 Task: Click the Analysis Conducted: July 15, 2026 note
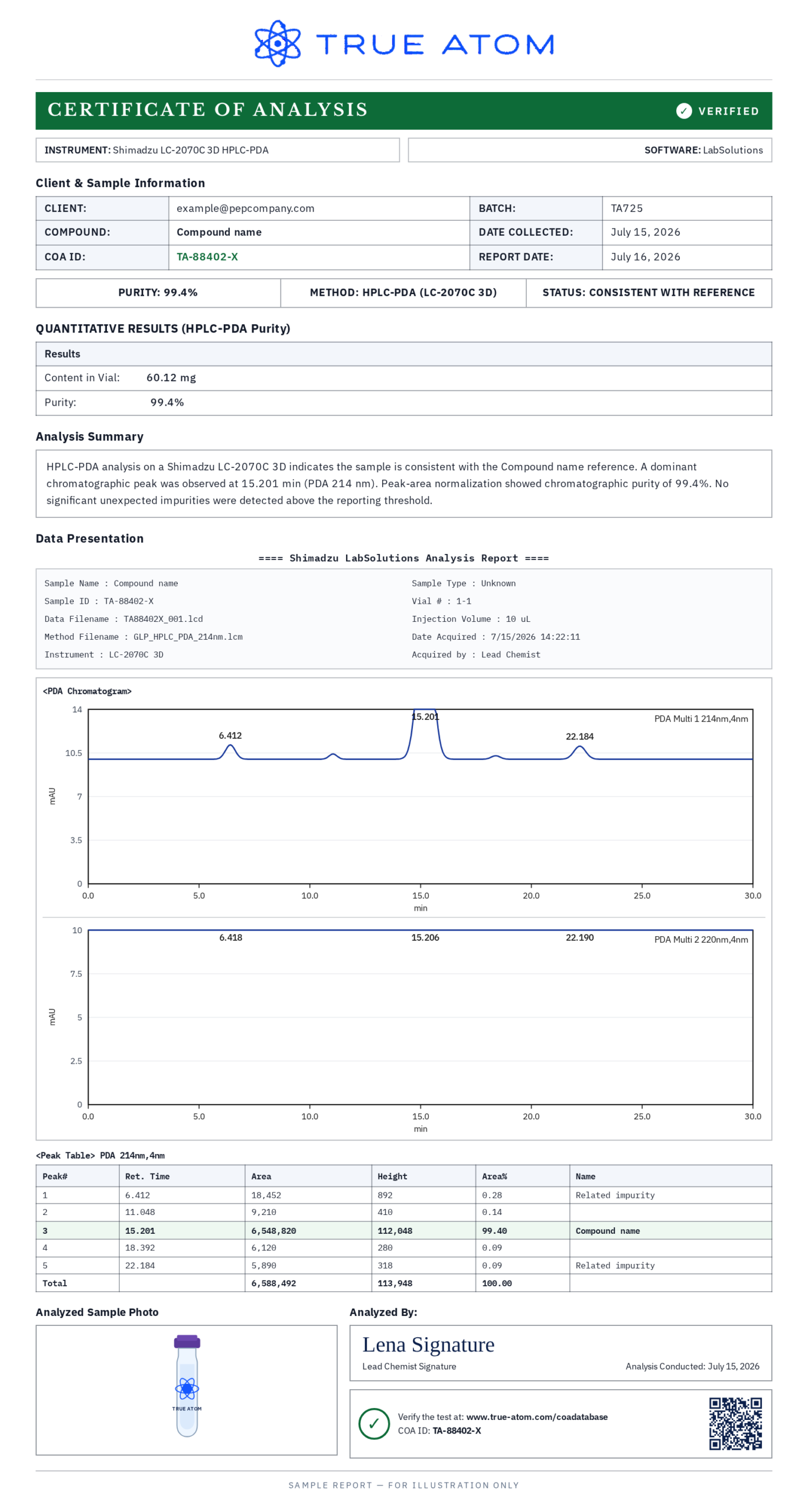tap(692, 1366)
